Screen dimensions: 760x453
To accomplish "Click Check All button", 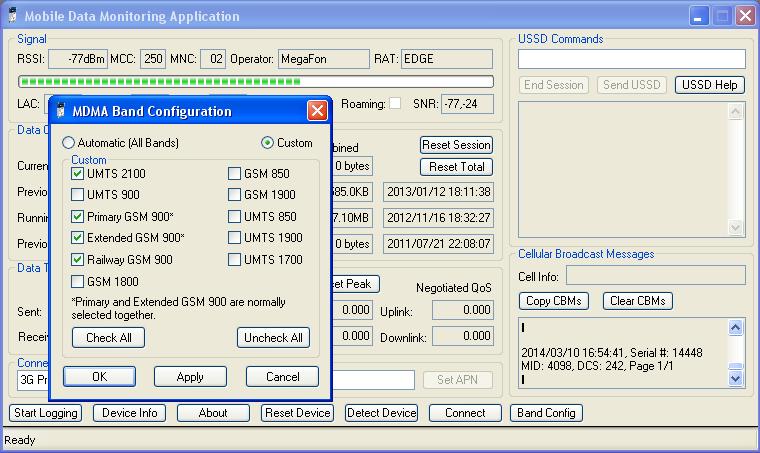I will (109, 338).
